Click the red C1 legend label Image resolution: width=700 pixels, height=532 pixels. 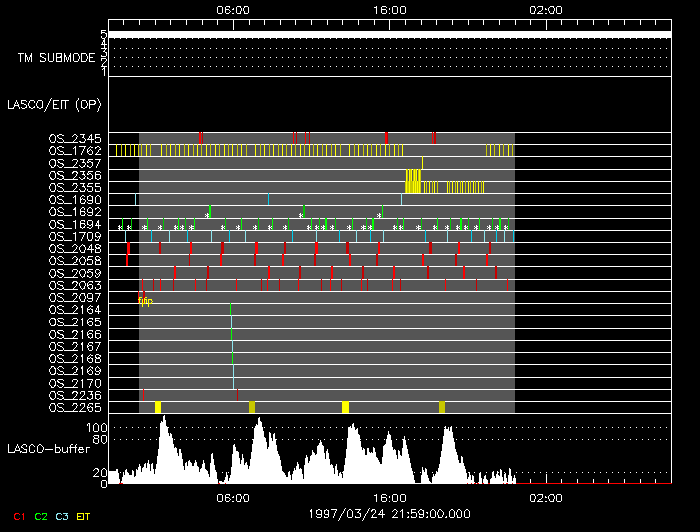pyautogui.click(x=17, y=516)
